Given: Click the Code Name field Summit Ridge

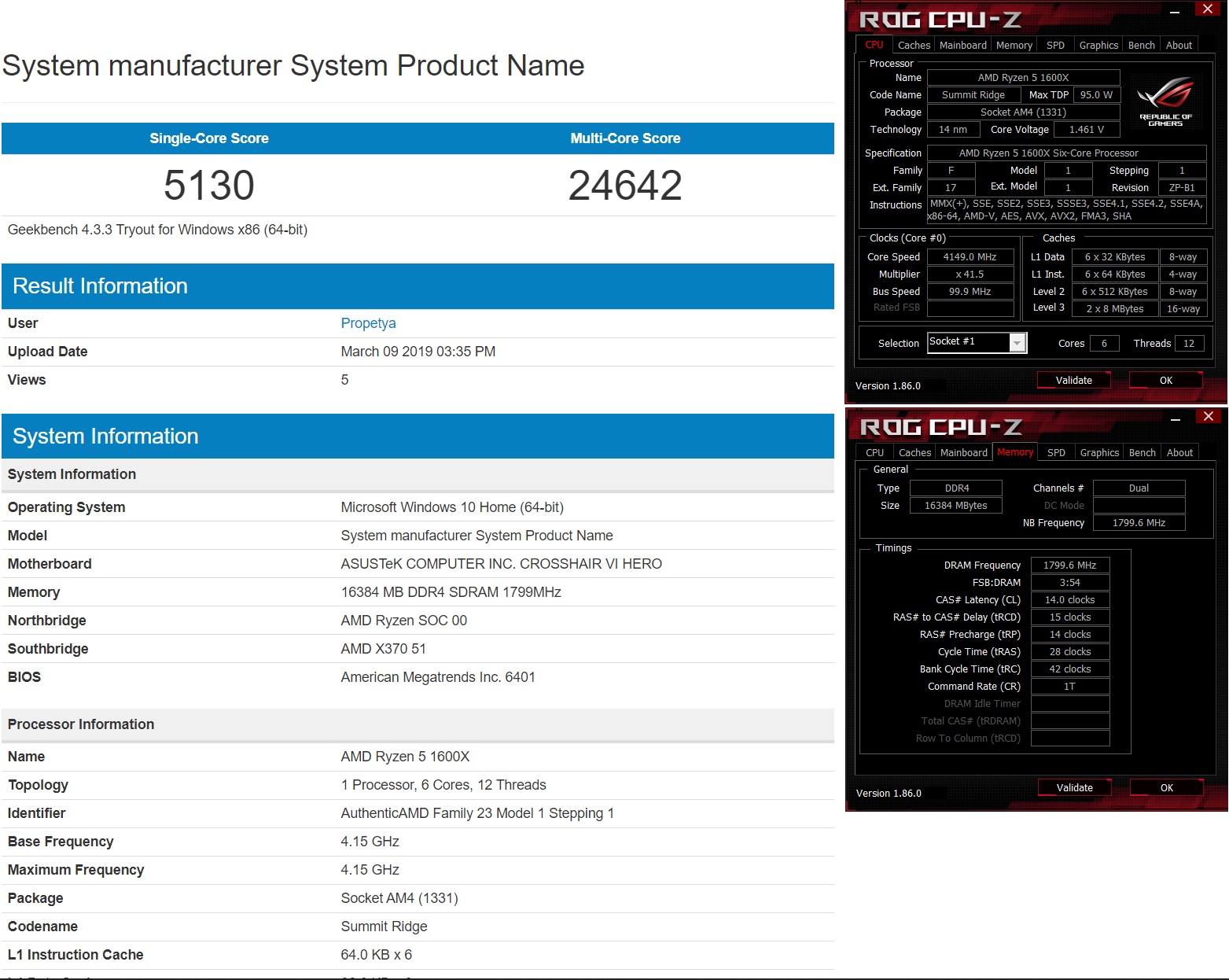Looking at the screenshot, I should tap(973, 94).
